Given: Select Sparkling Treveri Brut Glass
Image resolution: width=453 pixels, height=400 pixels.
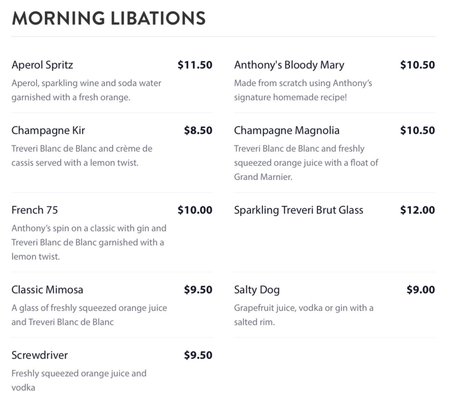Looking at the screenshot, I should pyautogui.click(x=299, y=210).
